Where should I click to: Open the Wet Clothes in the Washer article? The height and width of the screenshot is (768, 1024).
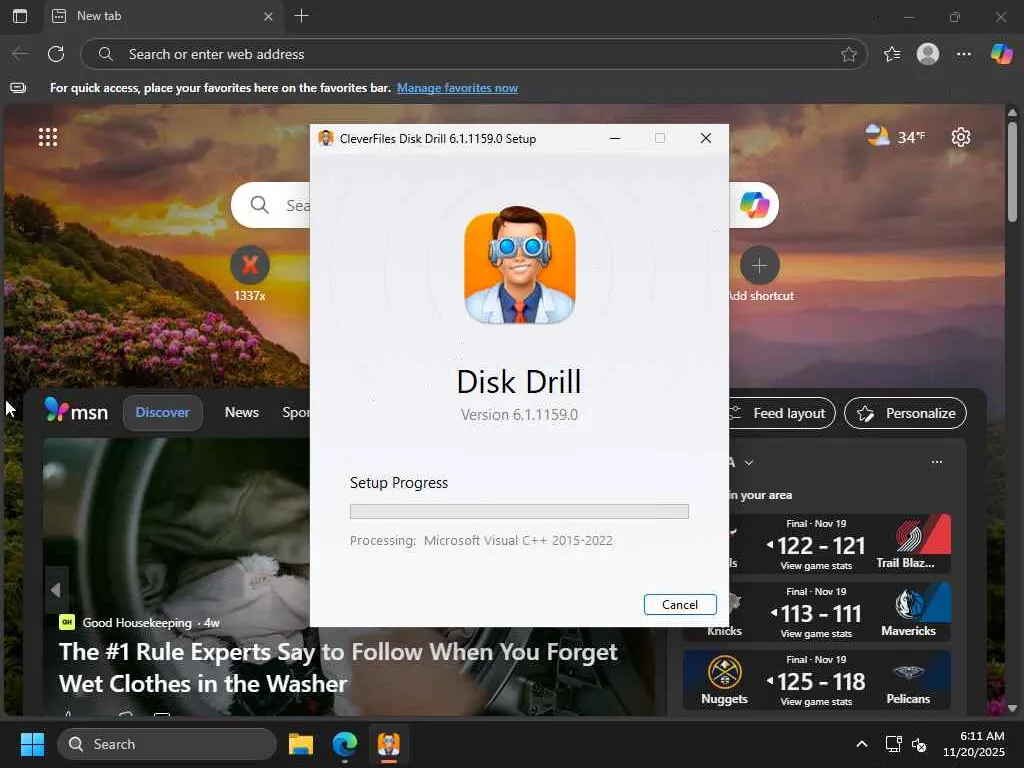pos(338,667)
